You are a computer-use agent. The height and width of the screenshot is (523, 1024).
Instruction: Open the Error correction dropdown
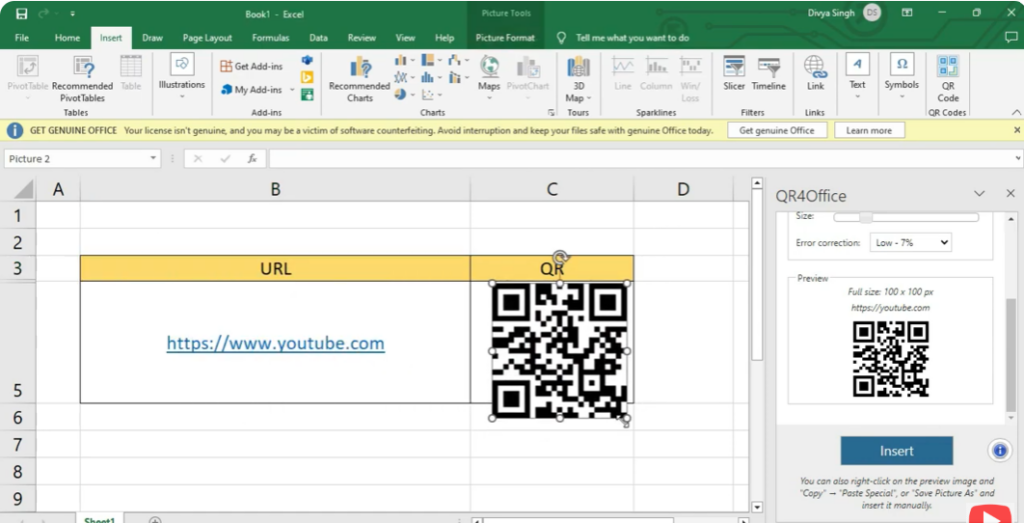(x=910, y=243)
